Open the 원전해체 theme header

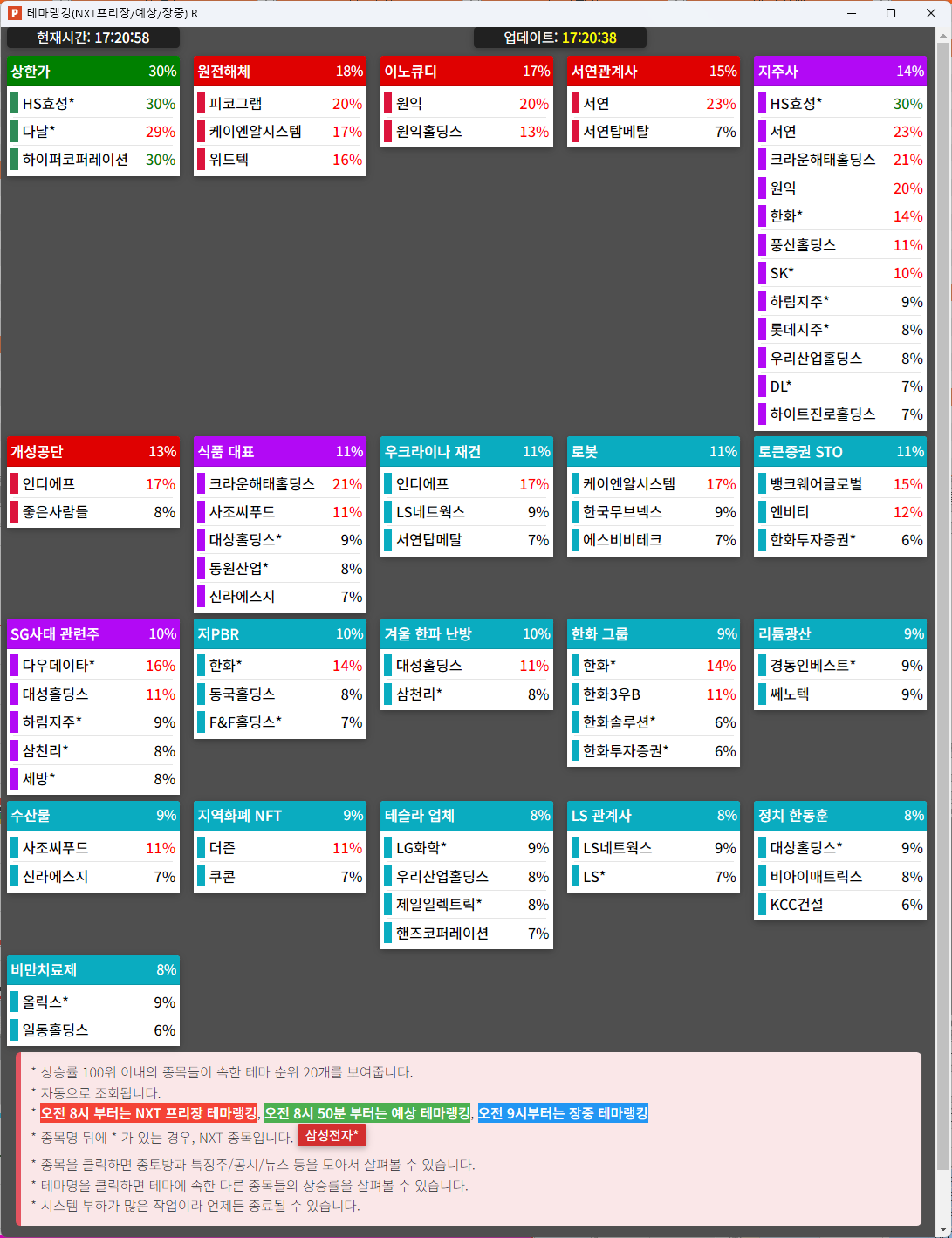tap(280, 72)
